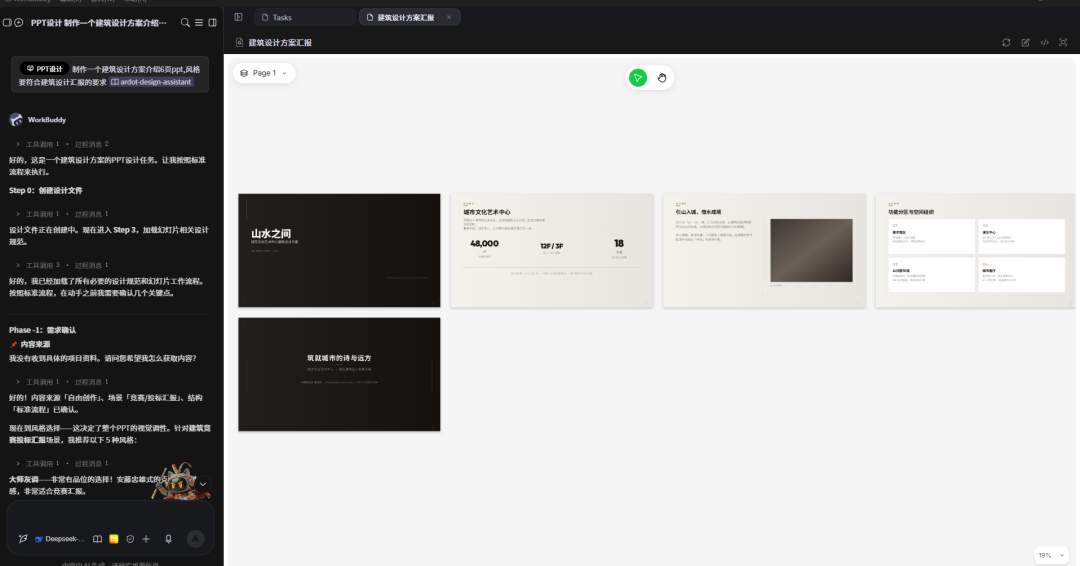Click the Phase -1: 需求确认 heading
This screenshot has width=1080, height=566.
point(43,331)
